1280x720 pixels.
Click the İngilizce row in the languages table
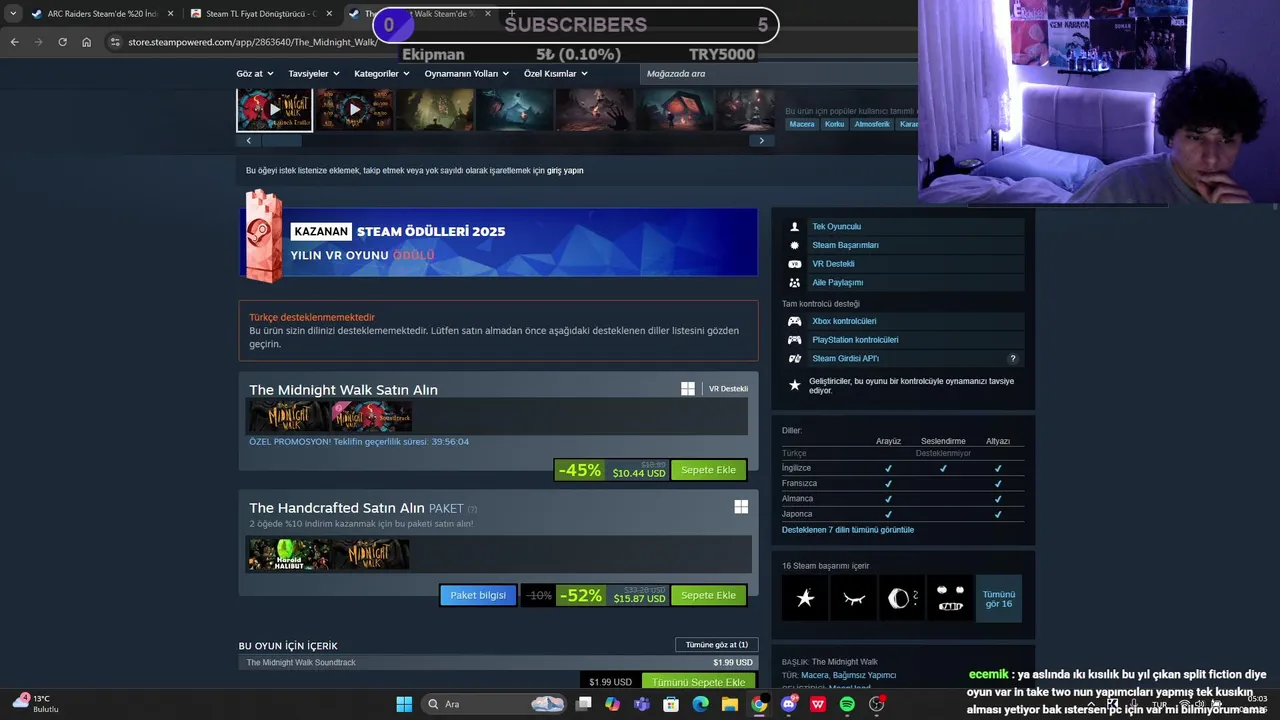point(902,468)
